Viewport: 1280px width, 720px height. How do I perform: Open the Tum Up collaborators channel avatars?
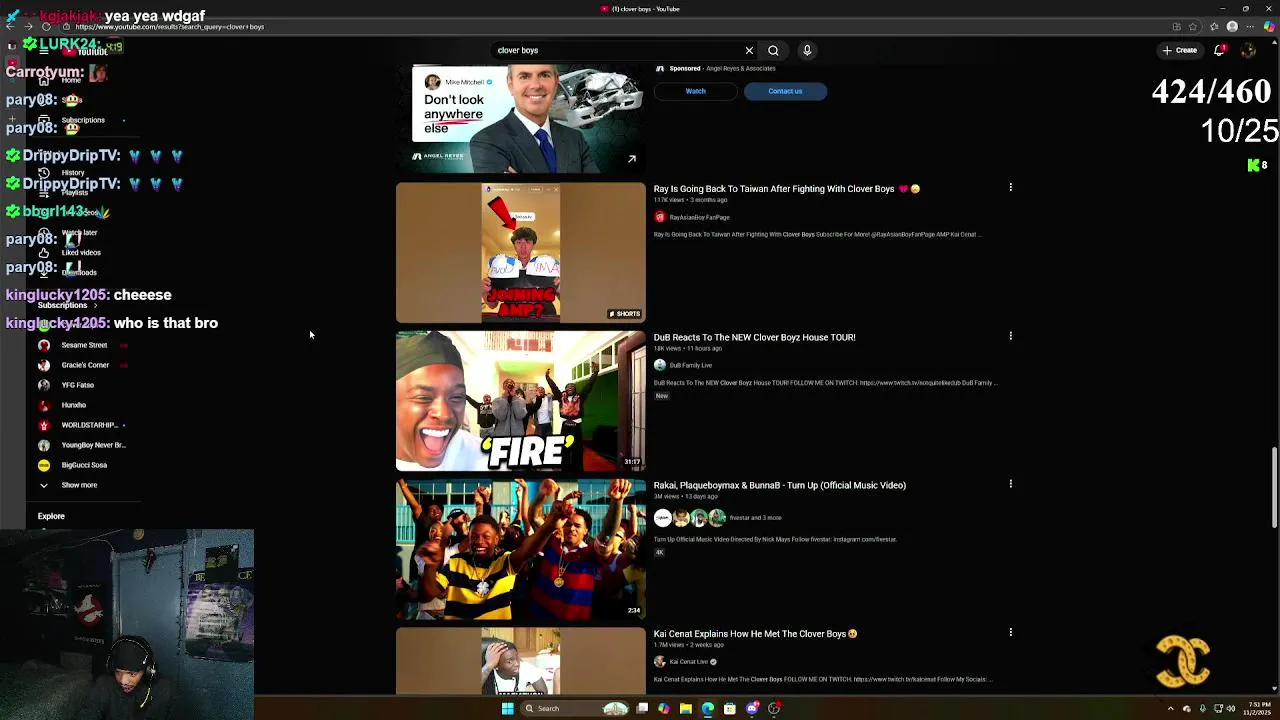[x=690, y=517]
